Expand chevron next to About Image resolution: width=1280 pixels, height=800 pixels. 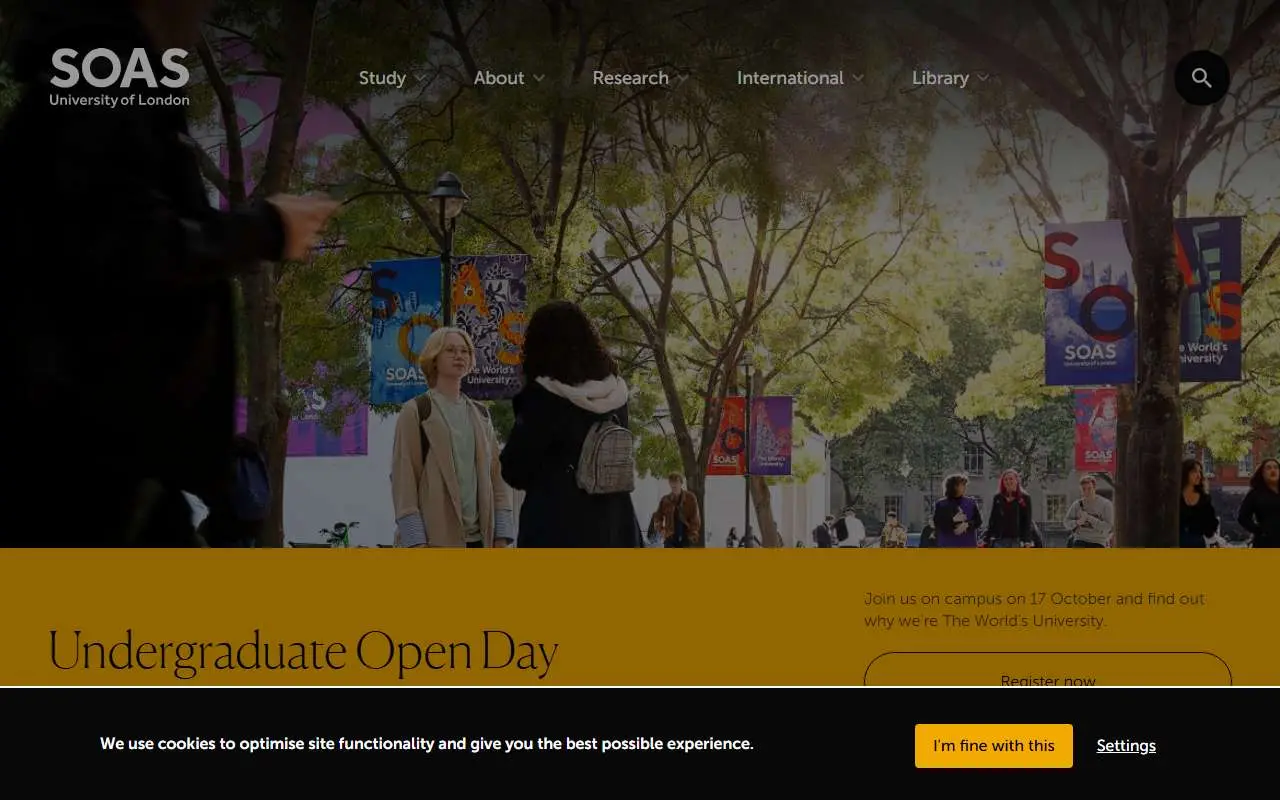pos(539,78)
